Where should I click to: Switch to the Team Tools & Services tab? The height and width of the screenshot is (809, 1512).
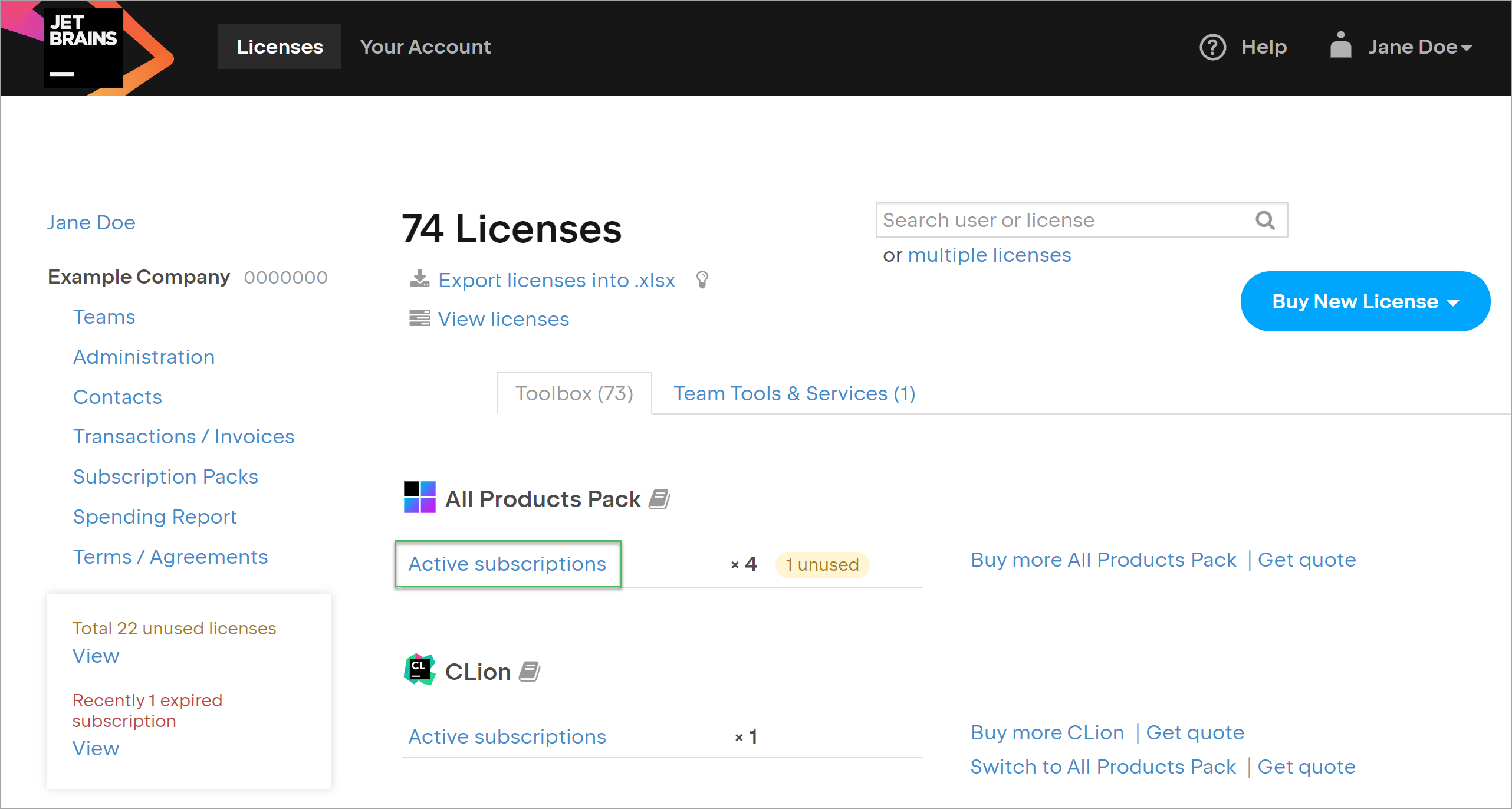coord(795,393)
